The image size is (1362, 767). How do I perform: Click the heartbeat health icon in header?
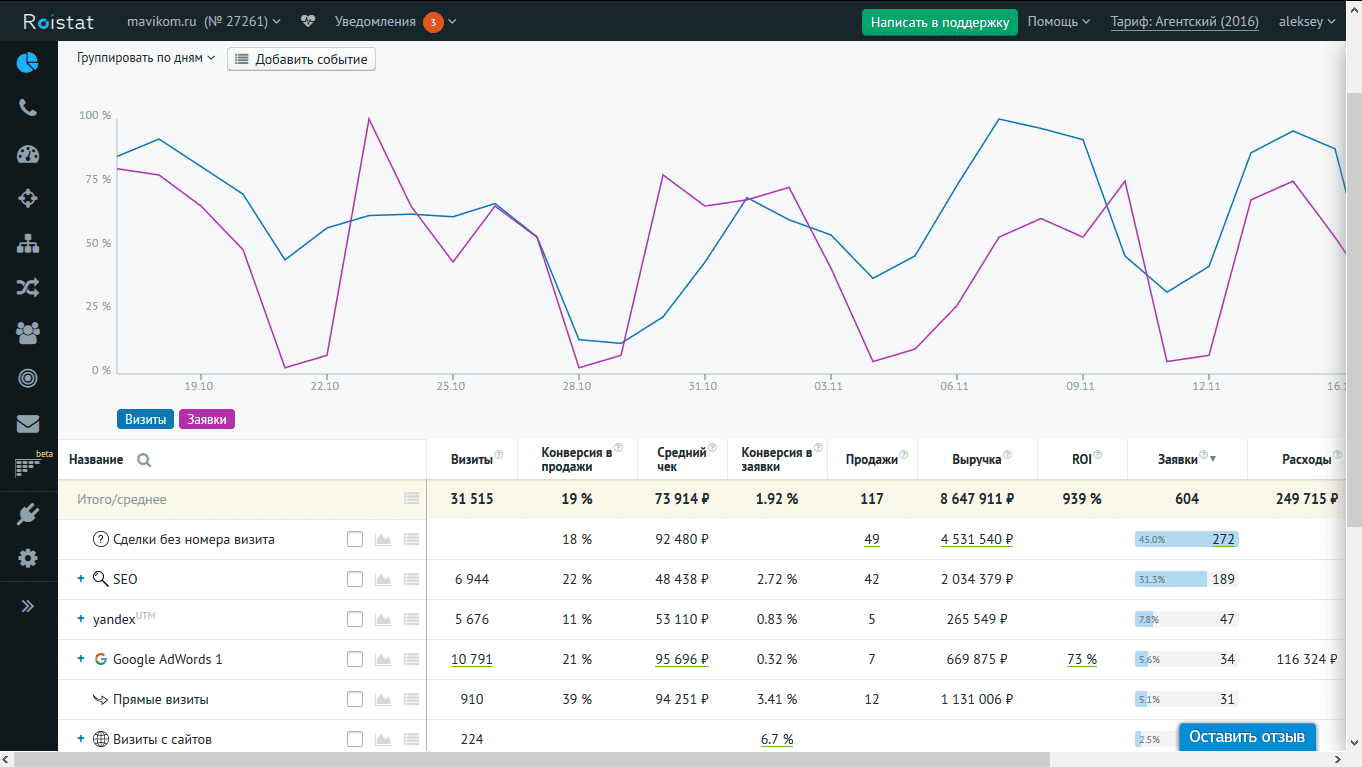click(307, 21)
